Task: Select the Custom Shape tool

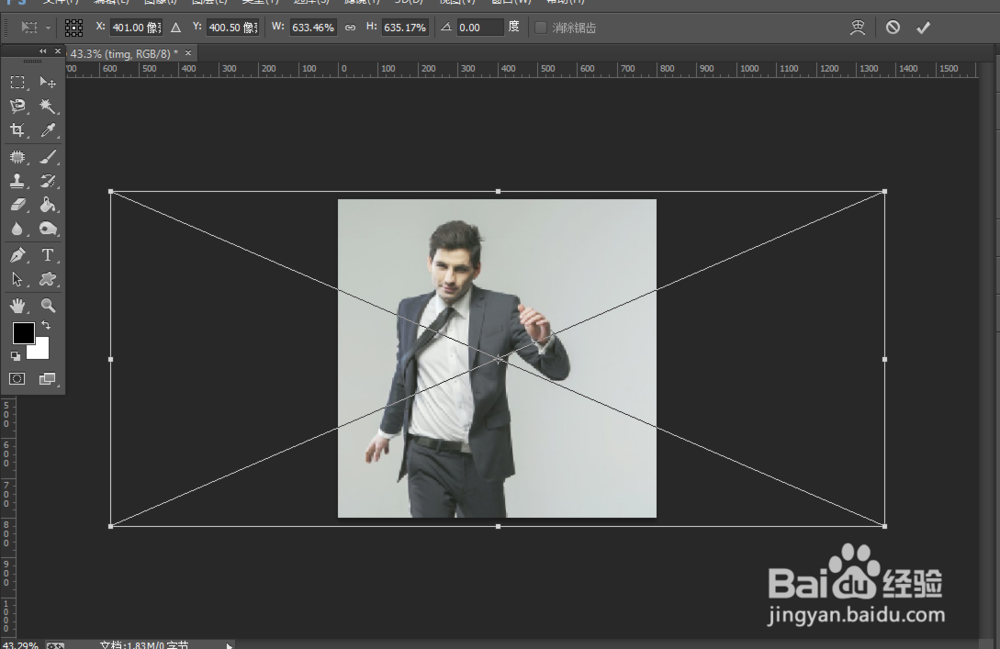Action: click(x=47, y=279)
